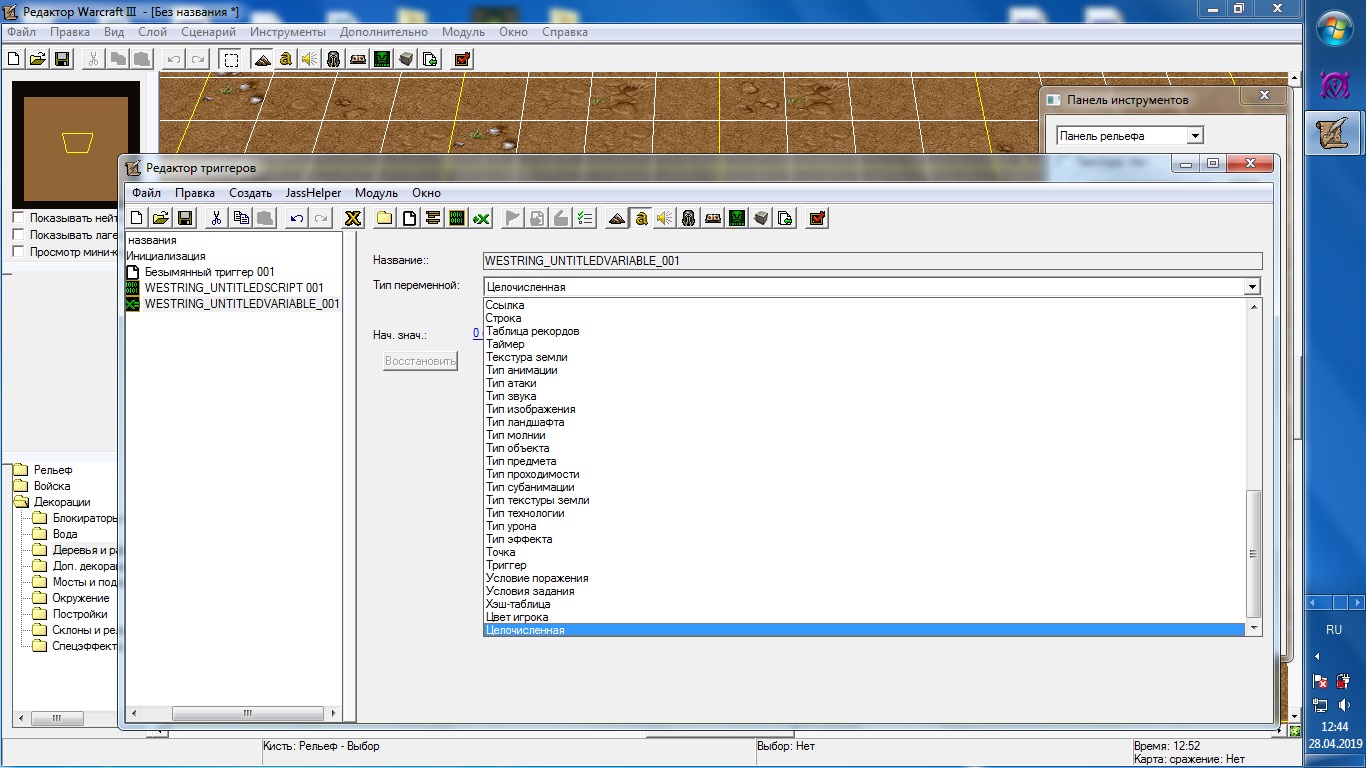Open Terrain Editor icon in main toolbar

262,59
